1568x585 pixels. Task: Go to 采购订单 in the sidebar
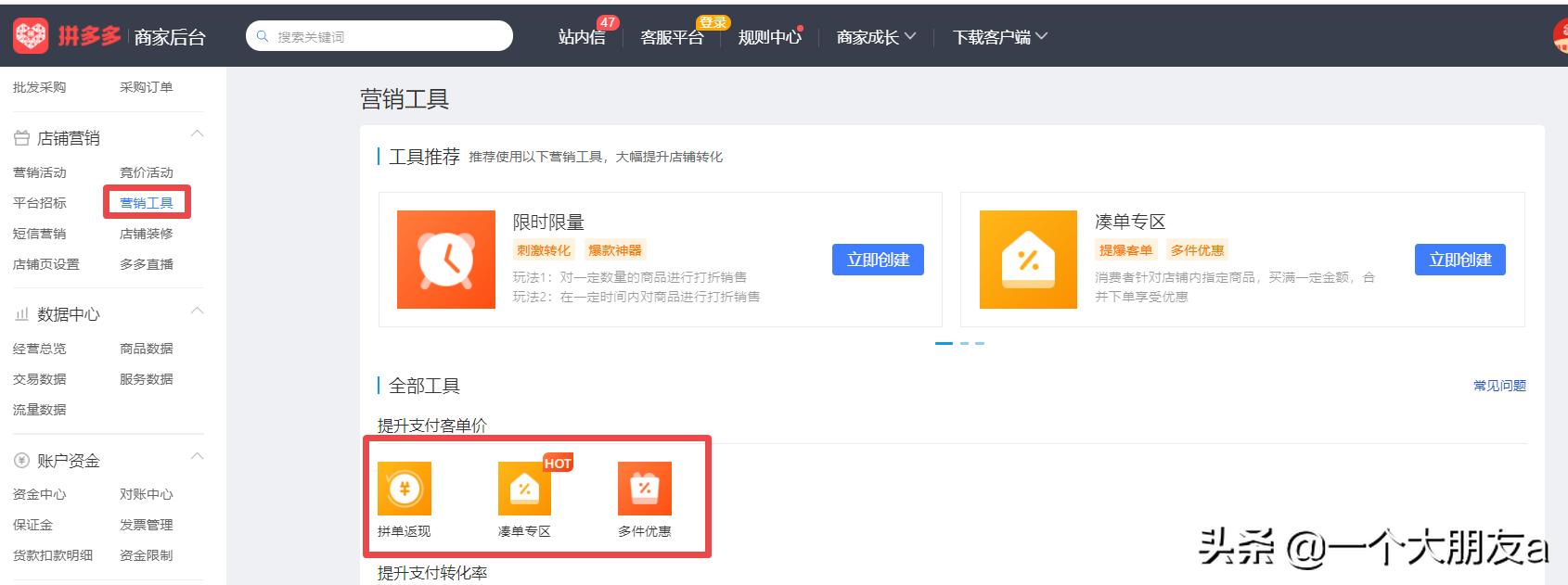[147, 87]
